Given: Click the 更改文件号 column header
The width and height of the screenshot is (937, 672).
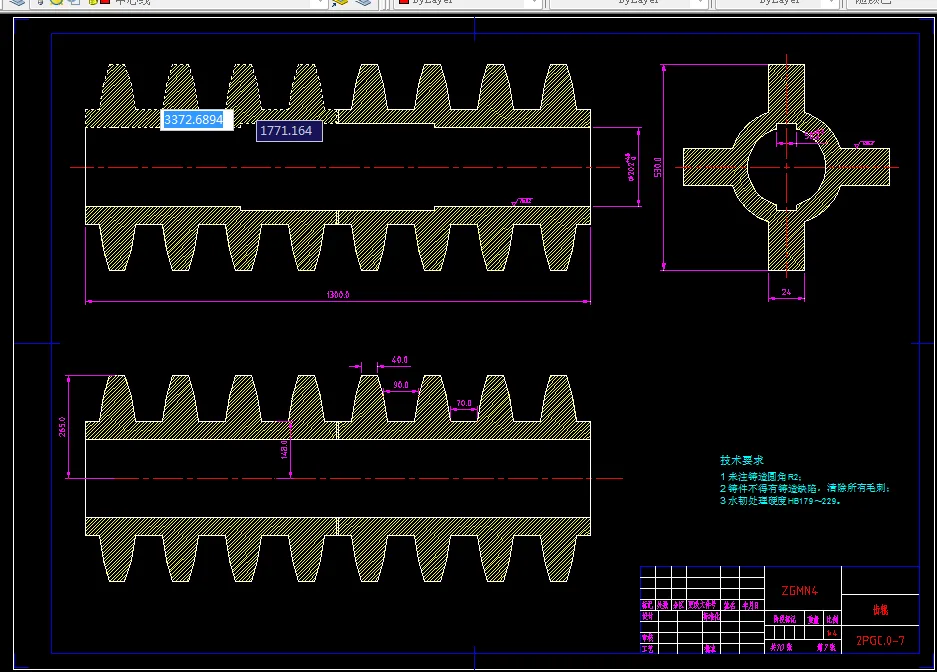Looking at the screenshot, I should 702,605.
